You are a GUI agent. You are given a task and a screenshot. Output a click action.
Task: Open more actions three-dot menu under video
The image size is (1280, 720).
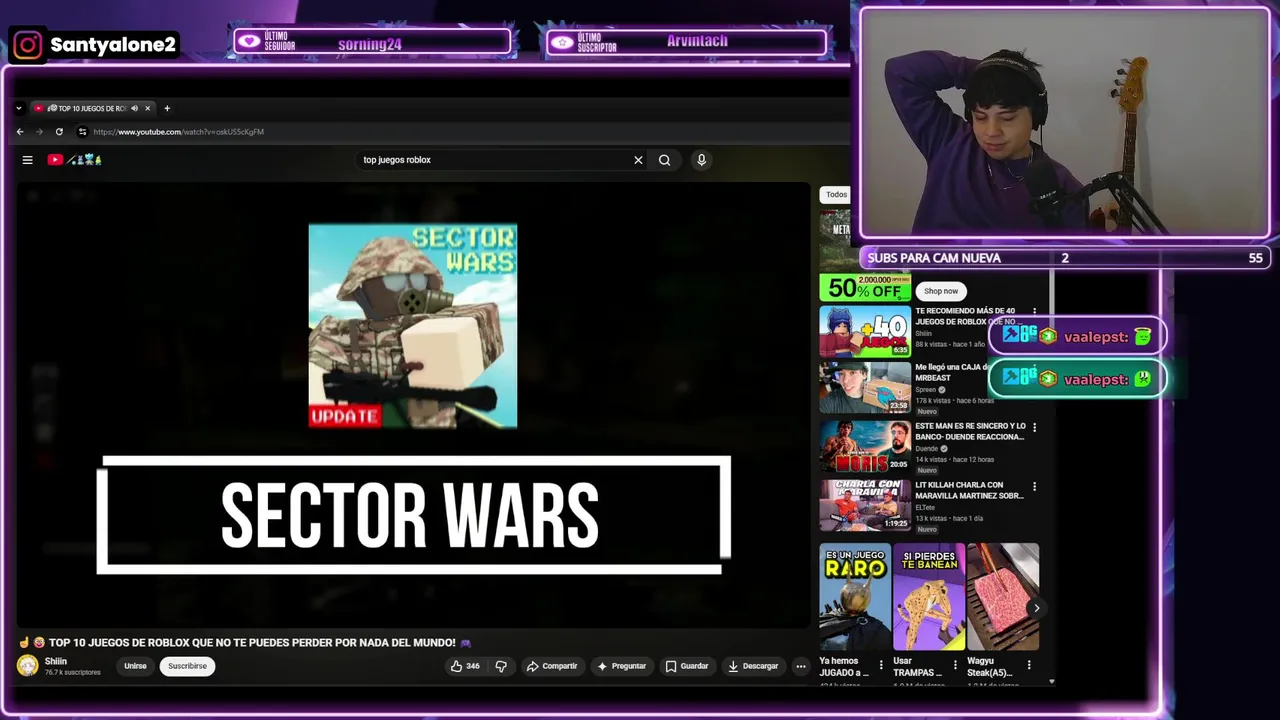point(800,666)
